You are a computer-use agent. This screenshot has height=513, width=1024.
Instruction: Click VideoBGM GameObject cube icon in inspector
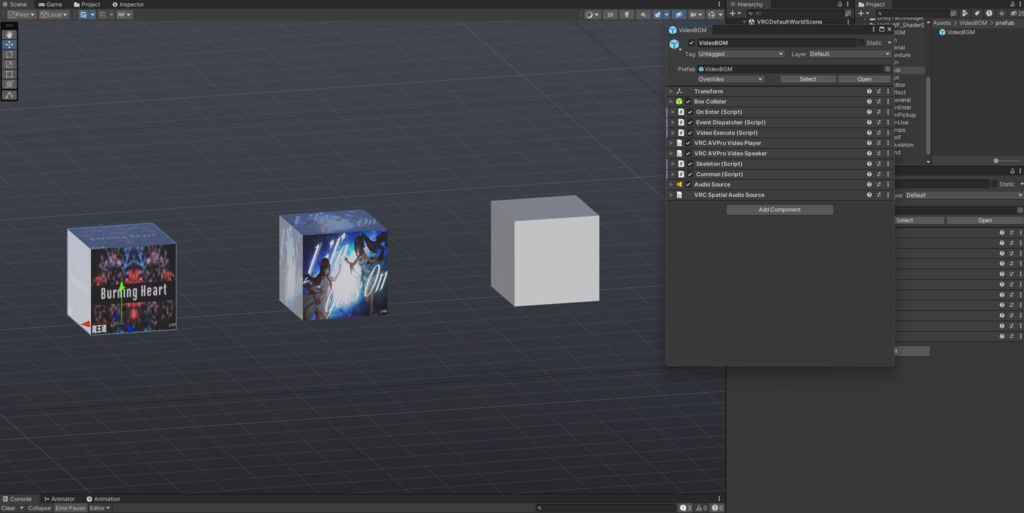674,44
